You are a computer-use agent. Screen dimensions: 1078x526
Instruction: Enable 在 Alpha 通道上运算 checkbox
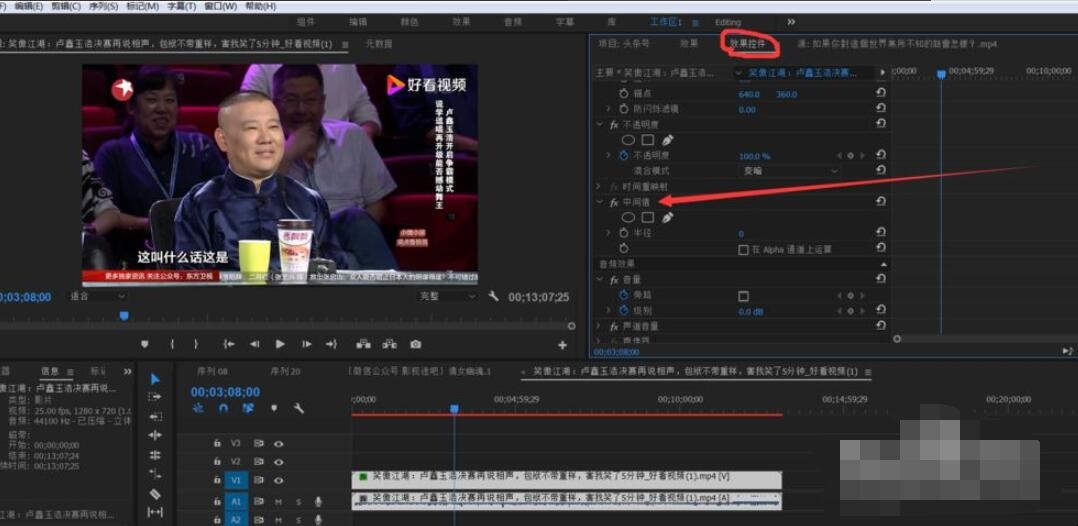click(x=743, y=250)
